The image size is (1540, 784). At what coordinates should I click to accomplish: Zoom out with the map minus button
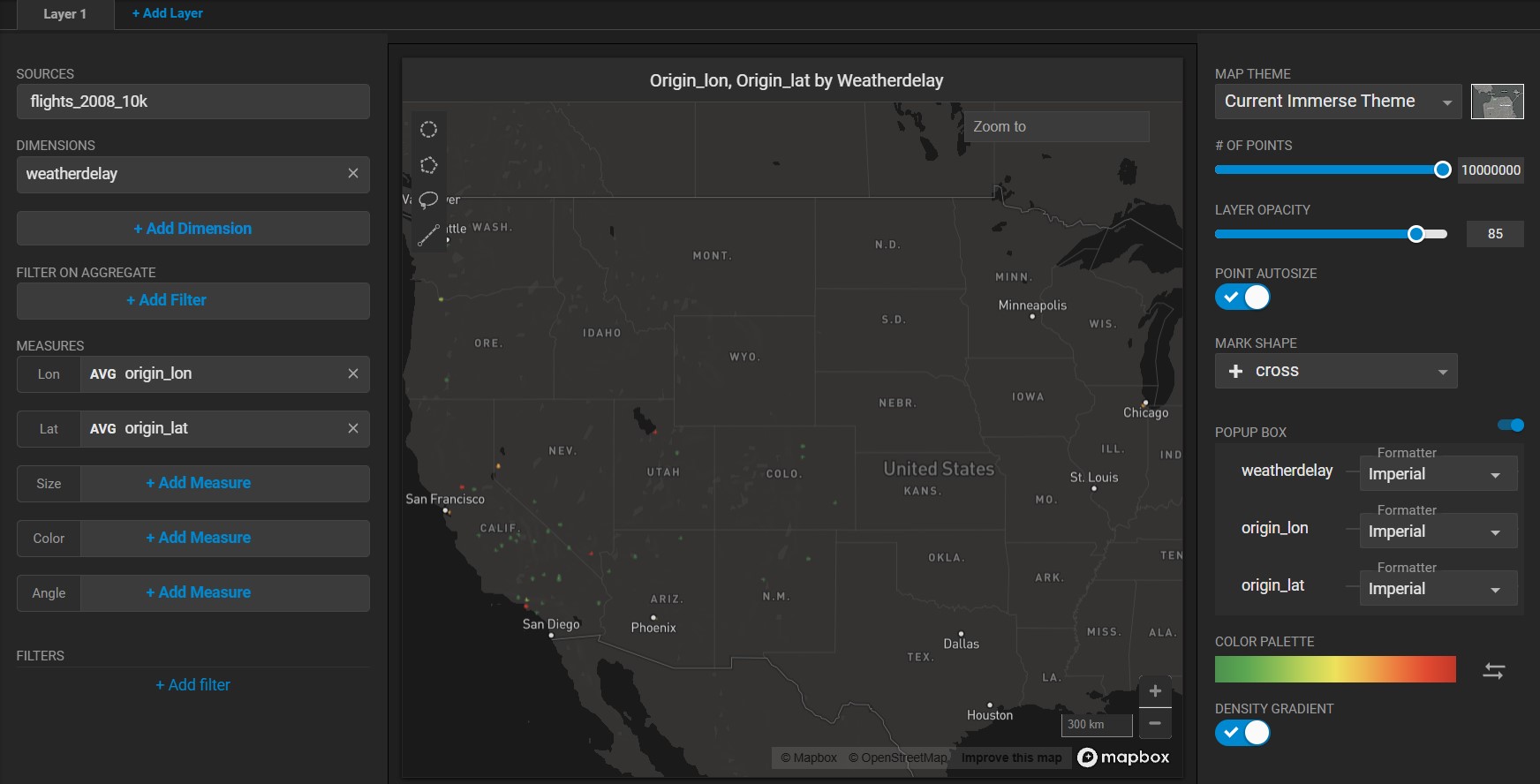(1155, 723)
